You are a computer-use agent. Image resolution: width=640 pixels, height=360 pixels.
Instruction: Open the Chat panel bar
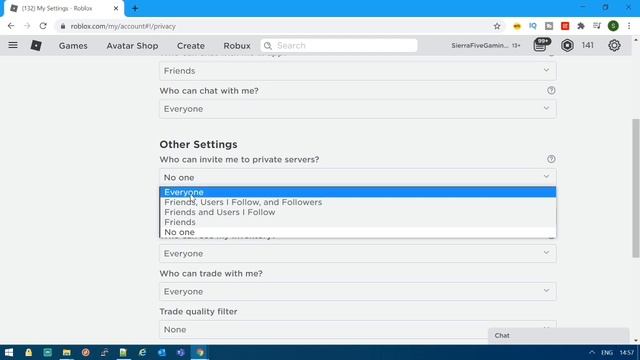tap(558, 336)
